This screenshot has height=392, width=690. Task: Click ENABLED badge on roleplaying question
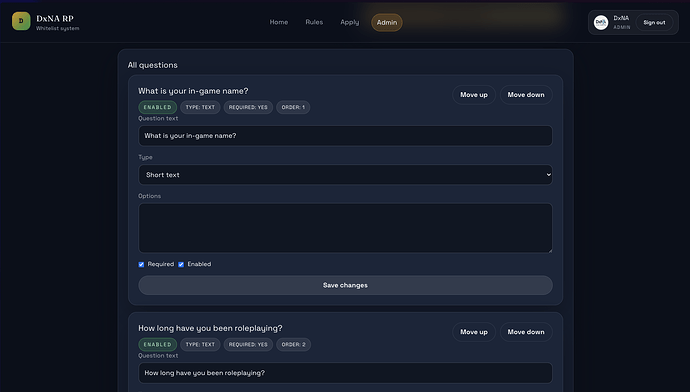pos(158,344)
